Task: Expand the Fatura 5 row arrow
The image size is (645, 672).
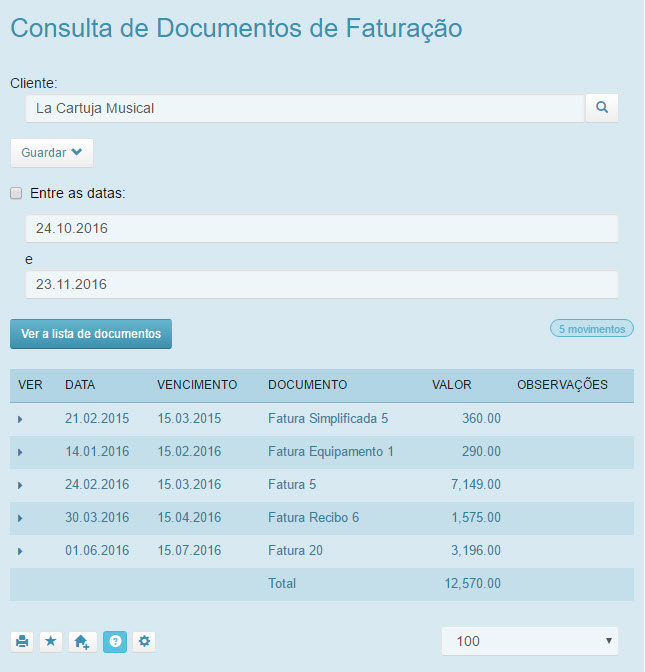Action: (20, 485)
